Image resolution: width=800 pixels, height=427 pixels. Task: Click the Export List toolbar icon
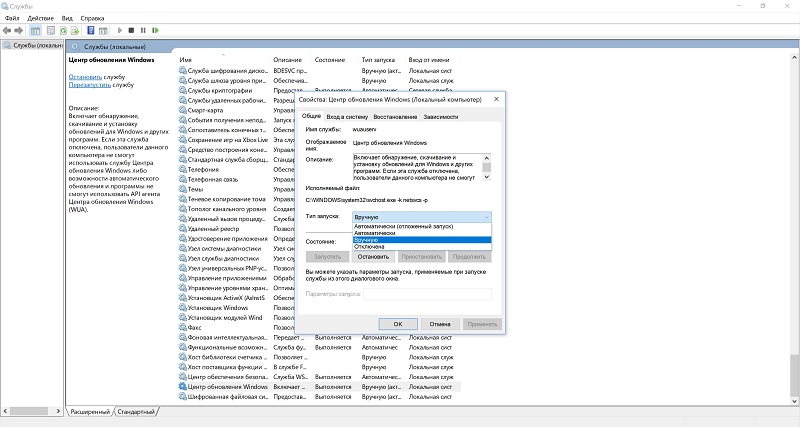coord(75,31)
